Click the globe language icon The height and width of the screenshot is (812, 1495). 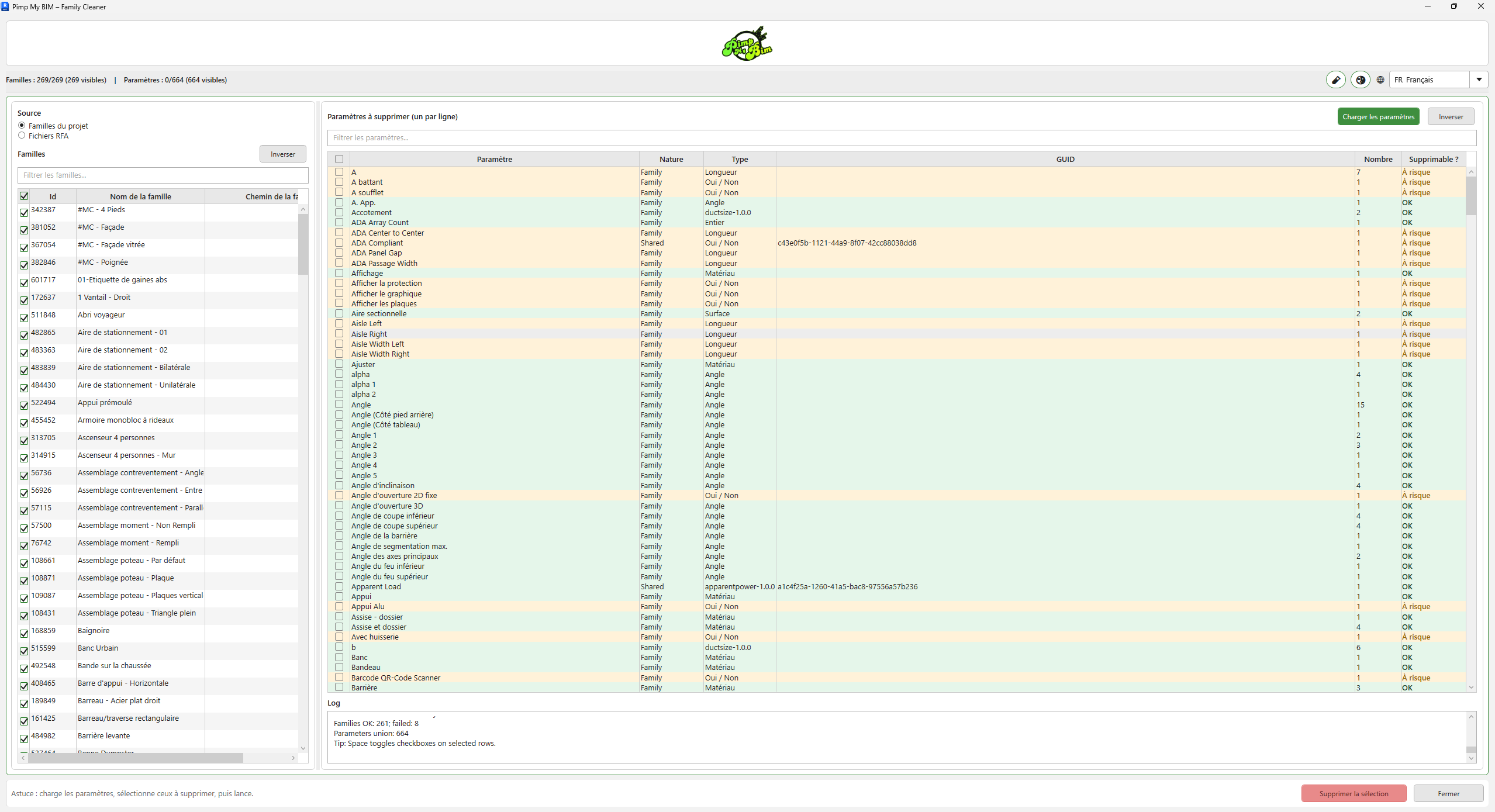[x=1380, y=80]
